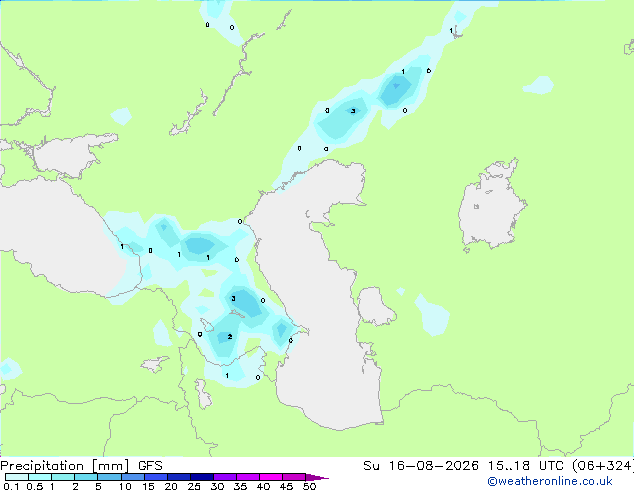Click the 0.1–0.5 mm legend color swatch
The height and width of the screenshot is (490, 634).
17,477
